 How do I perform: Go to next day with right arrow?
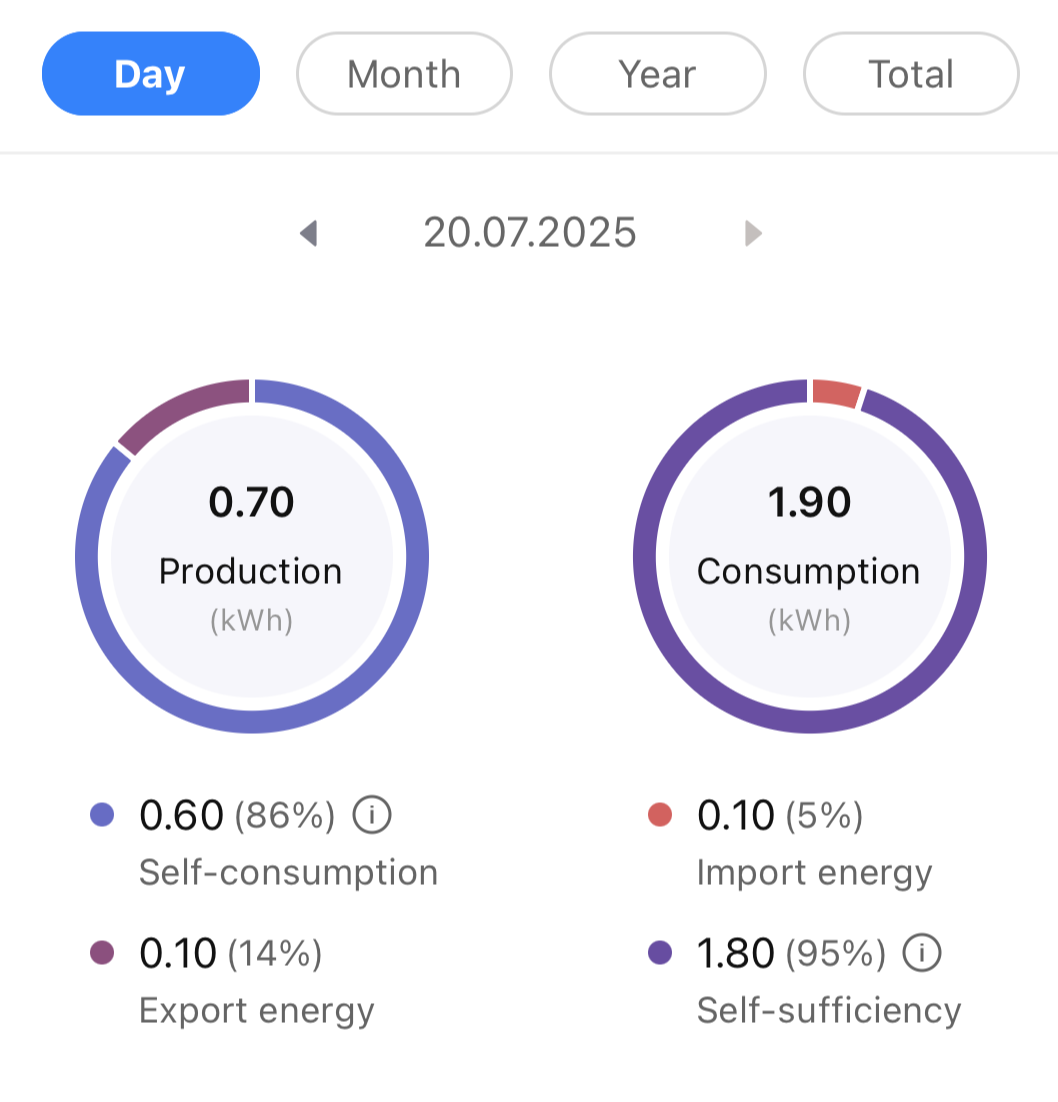(x=753, y=233)
